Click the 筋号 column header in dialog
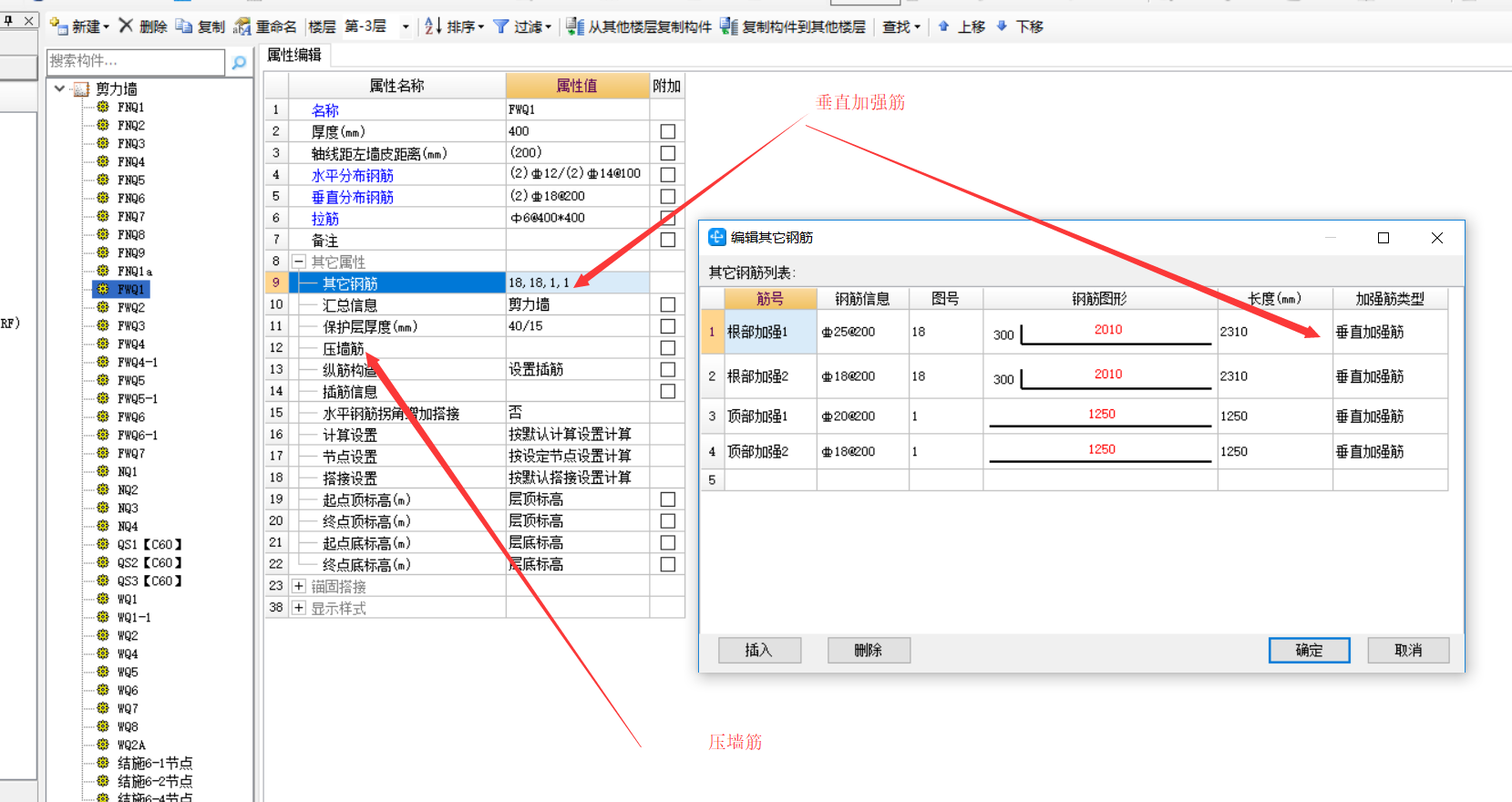Image resolution: width=1512 pixels, height=802 pixels. pos(770,299)
